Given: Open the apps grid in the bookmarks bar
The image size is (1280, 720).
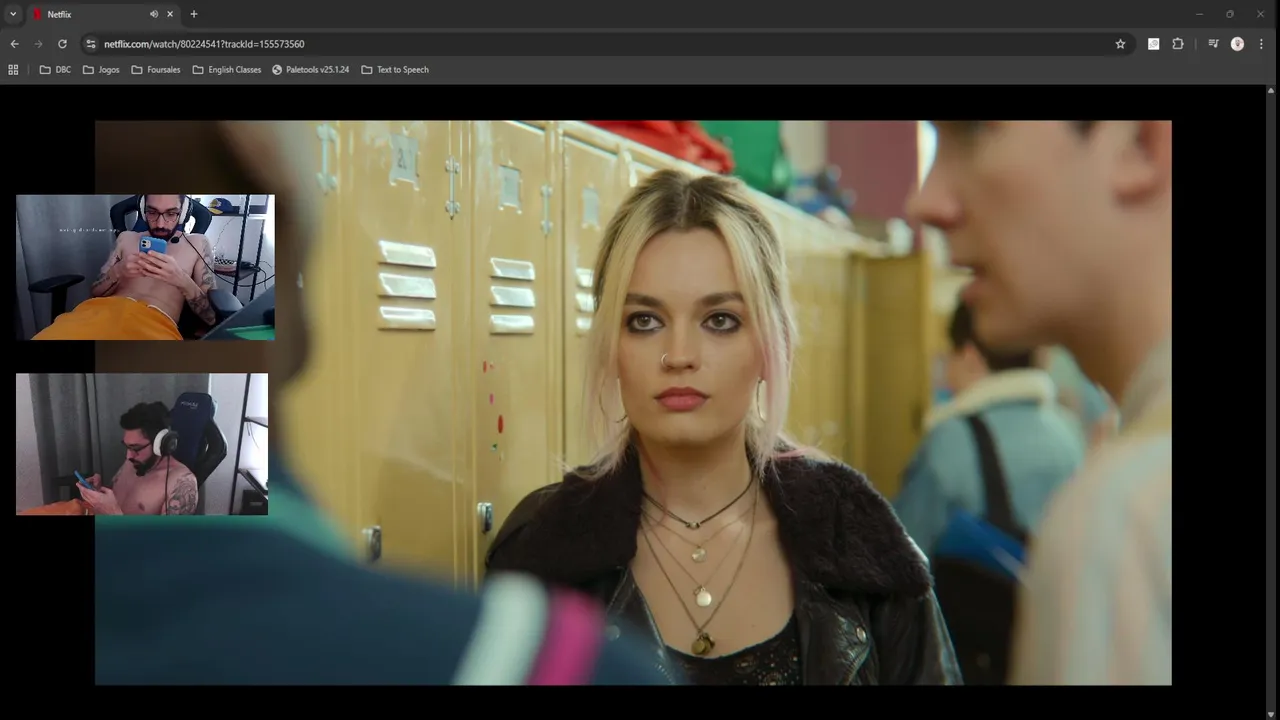Looking at the screenshot, I should [x=13, y=70].
